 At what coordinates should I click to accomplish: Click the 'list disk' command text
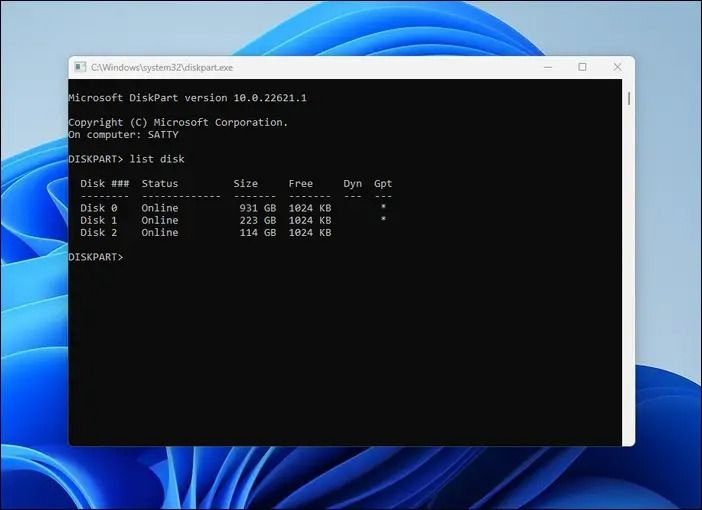point(157,159)
